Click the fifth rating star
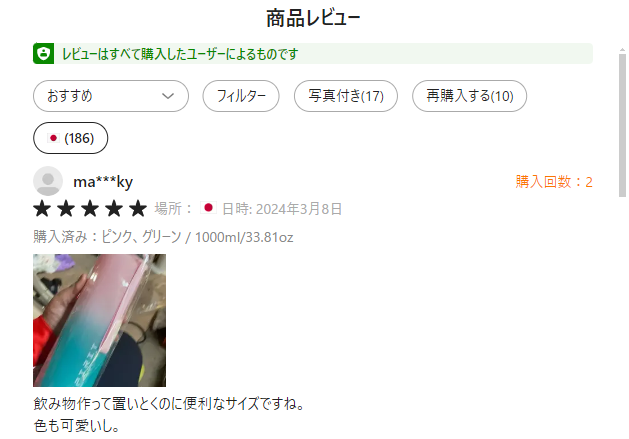 pyautogui.click(x=138, y=209)
